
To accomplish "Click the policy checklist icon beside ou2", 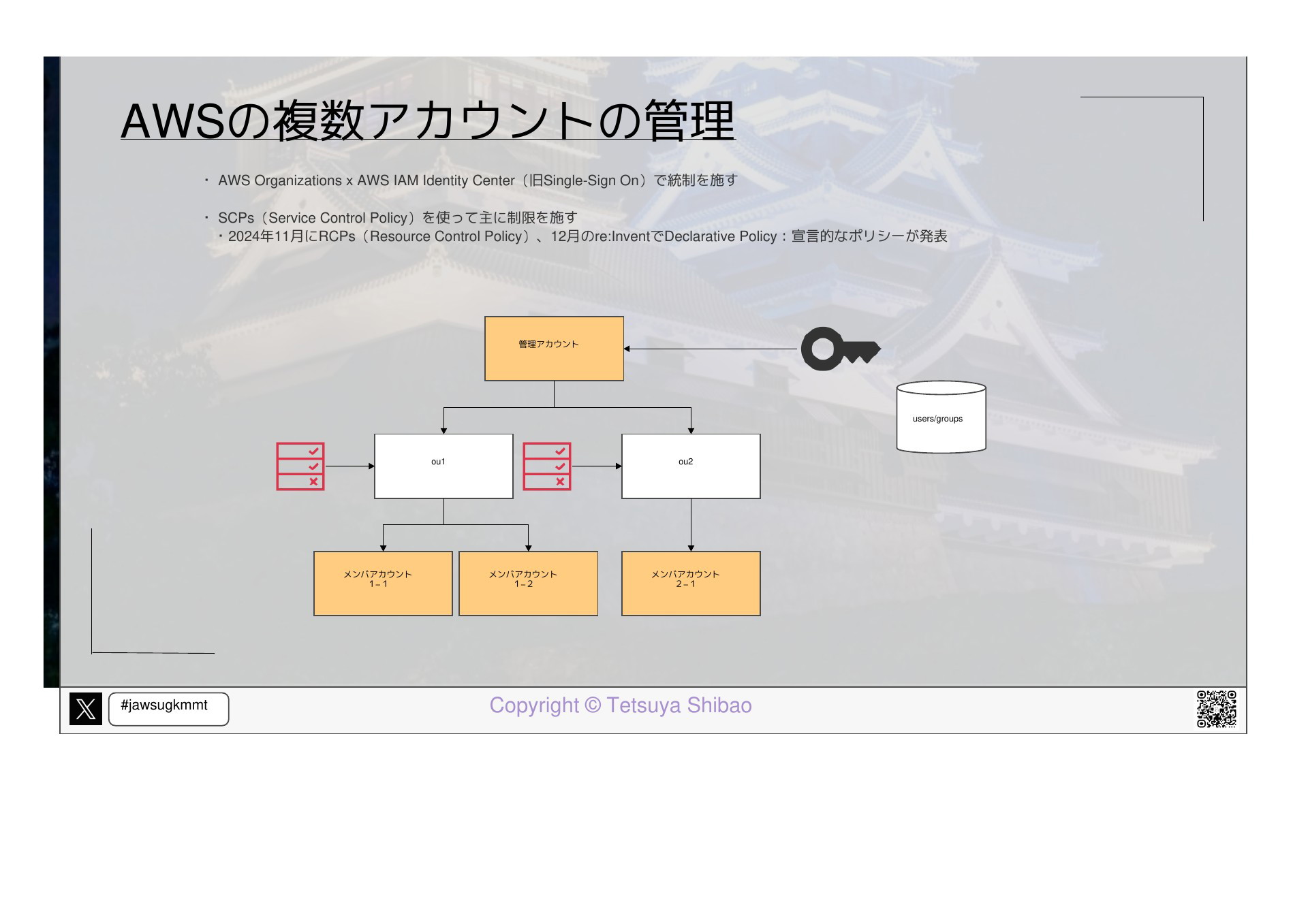I will pyautogui.click(x=547, y=466).
